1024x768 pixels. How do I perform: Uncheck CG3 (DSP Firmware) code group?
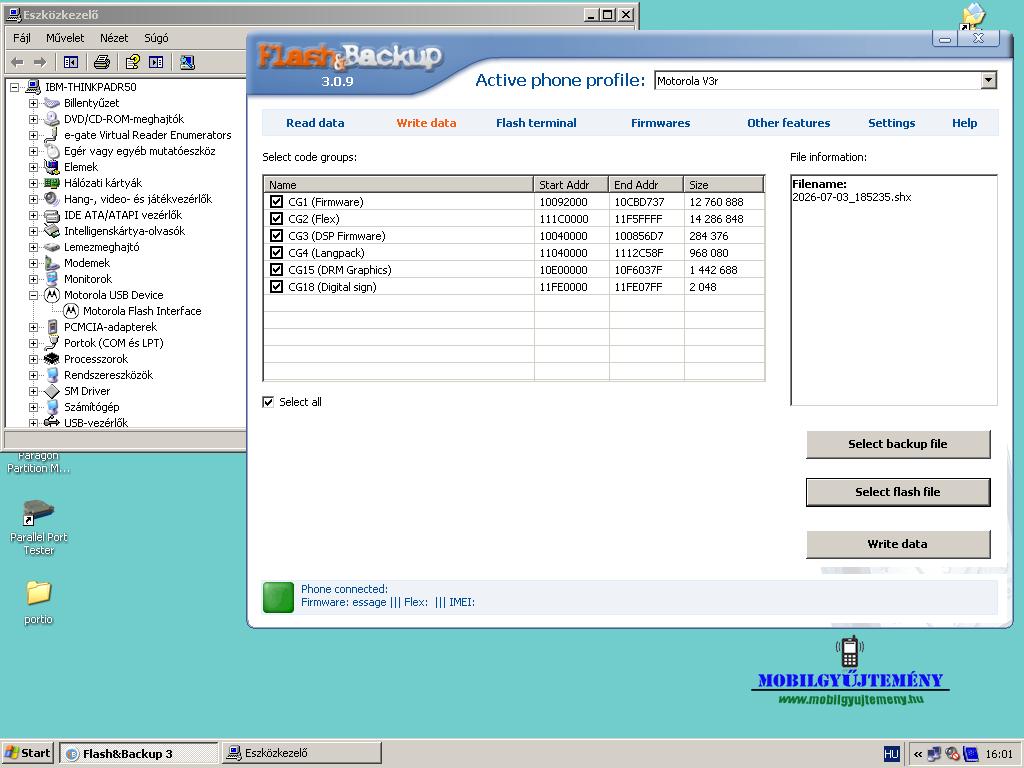[276, 236]
